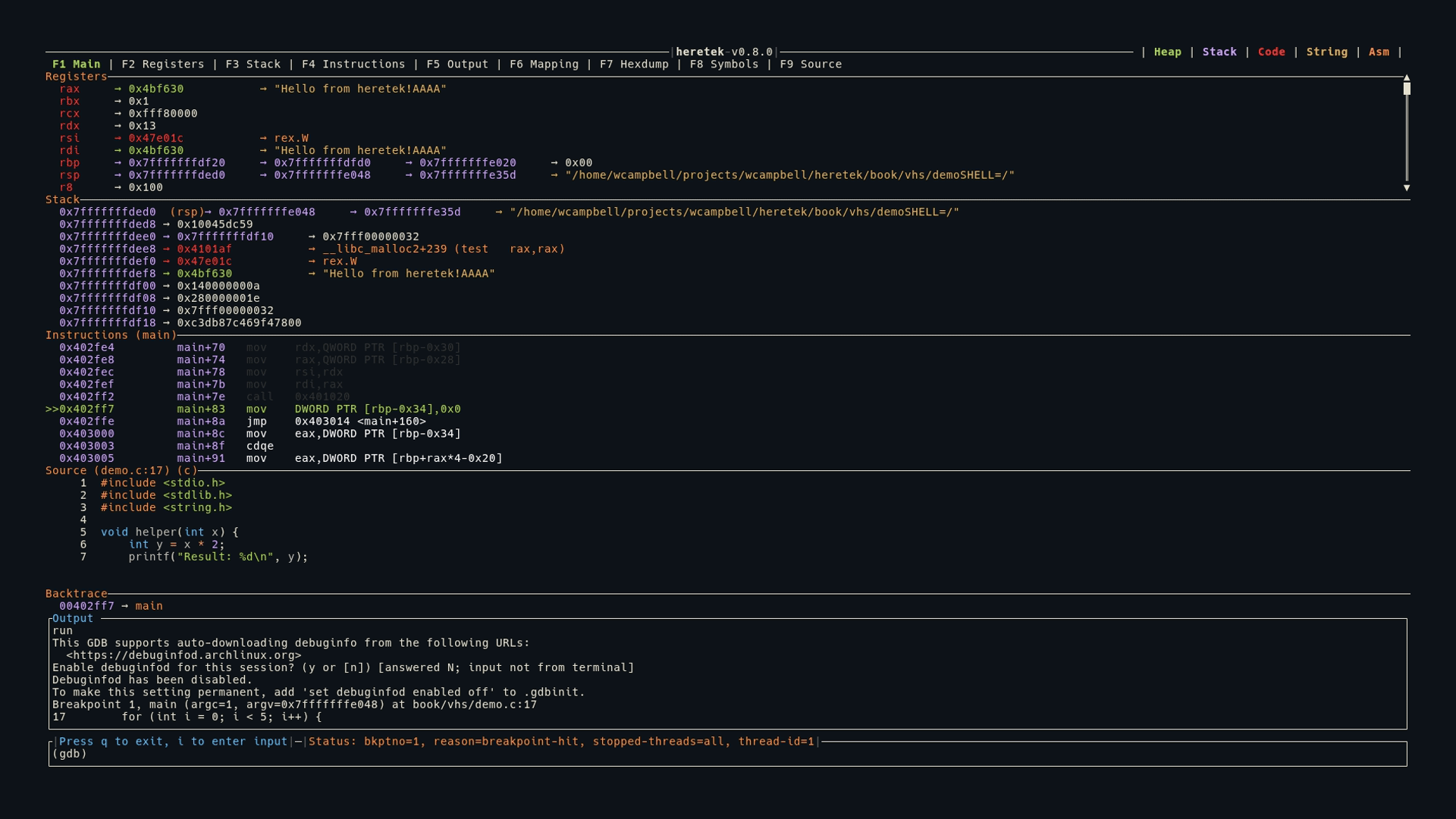This screenshot has height=819, width=1456.
Task: Click the Code legend label
Action: (1271, 52)
